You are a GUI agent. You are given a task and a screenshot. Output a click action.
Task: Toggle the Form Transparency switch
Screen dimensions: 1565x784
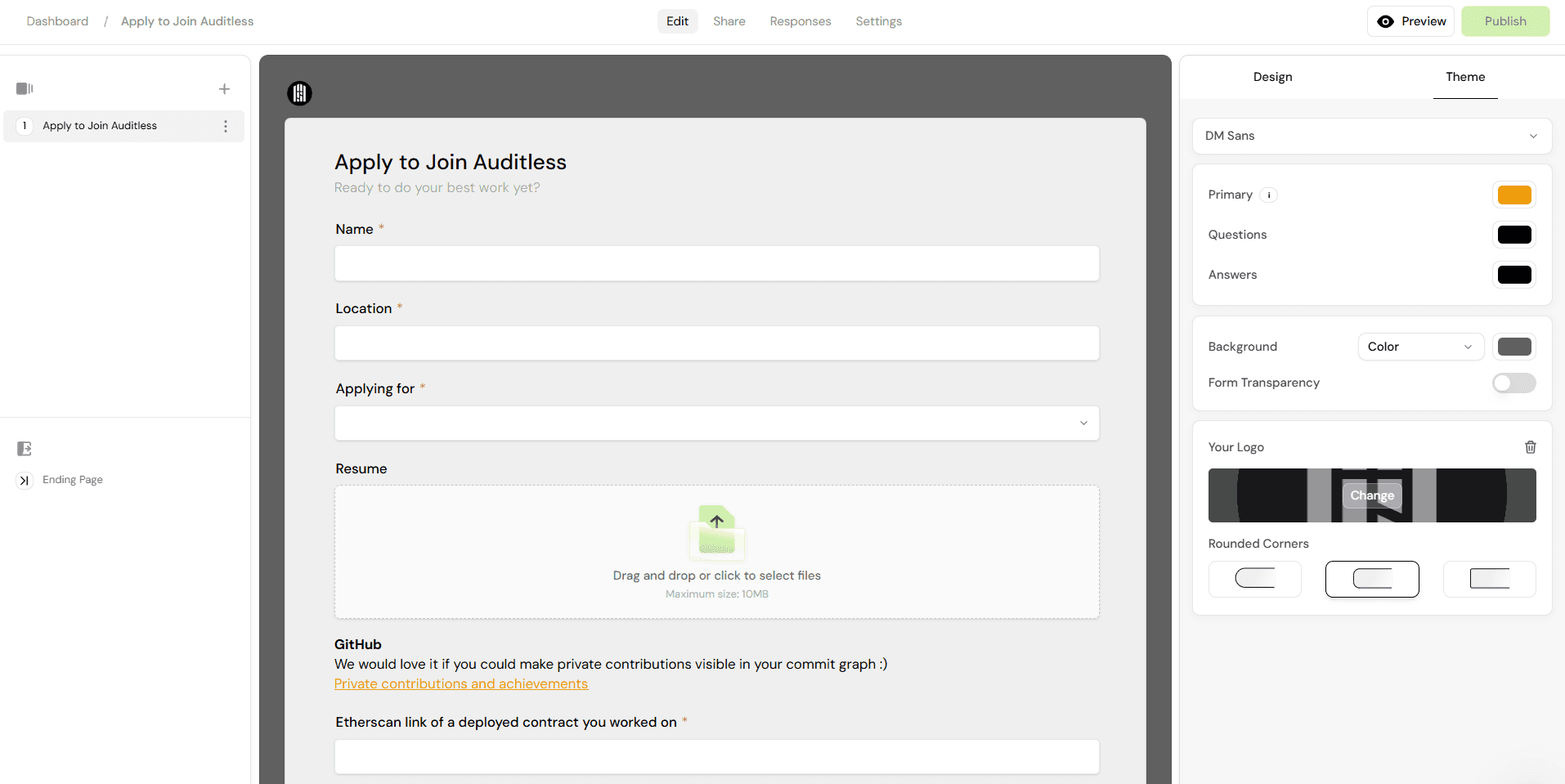click(x=1514, y=383)
